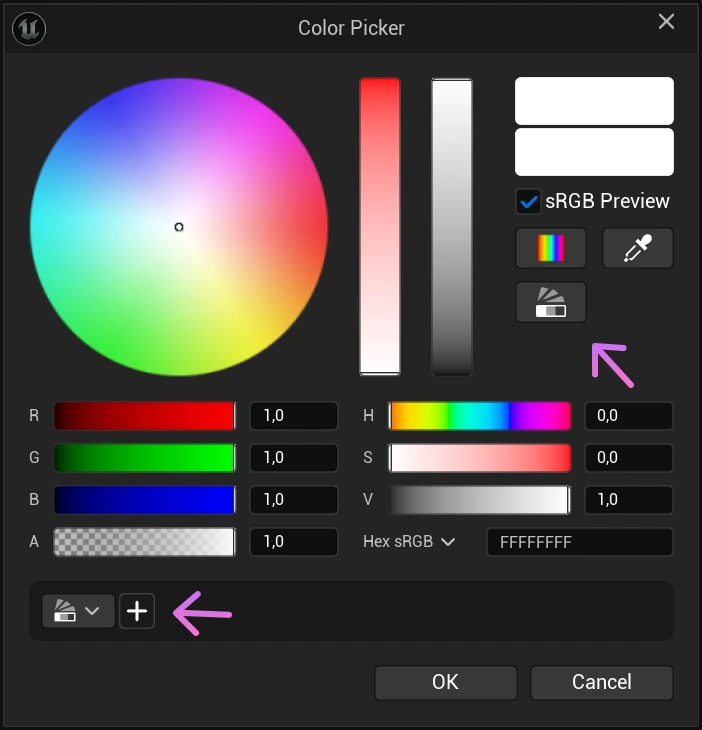Adjust the vertical saturation bar
Image resolution: width=702 pixels, height=730 pixels.
click(x=380, y=227)
